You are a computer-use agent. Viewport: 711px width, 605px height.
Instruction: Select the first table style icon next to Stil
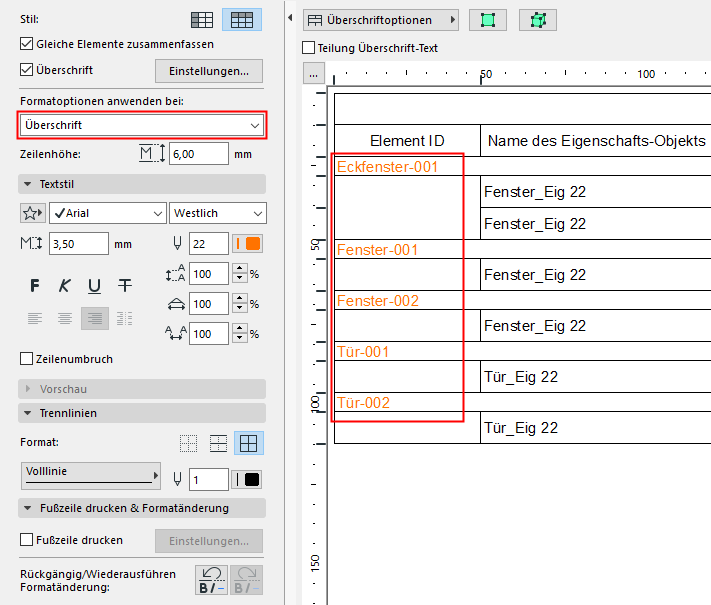202,20
